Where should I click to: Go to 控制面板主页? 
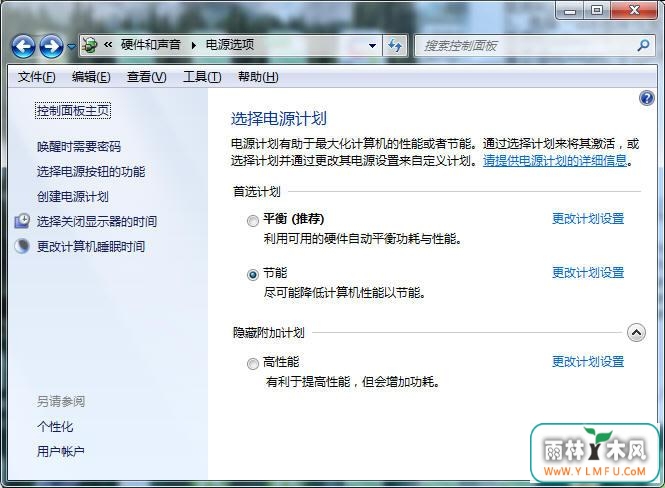coord(73,111)
